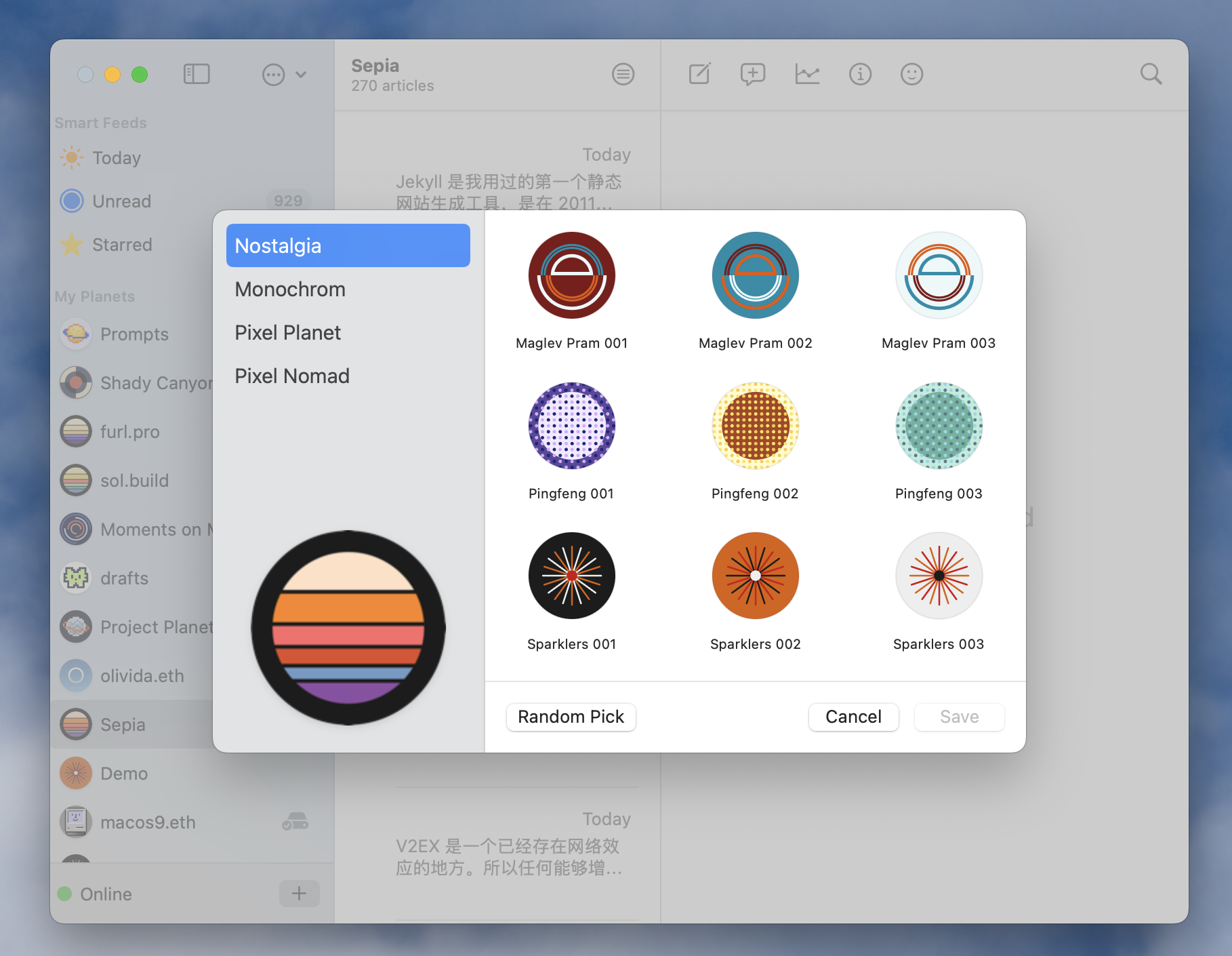This screenshot has height=956, width=1232.
Task: Pick the Maglev Pram 001 avatar
Action: [x=571, y=275]
